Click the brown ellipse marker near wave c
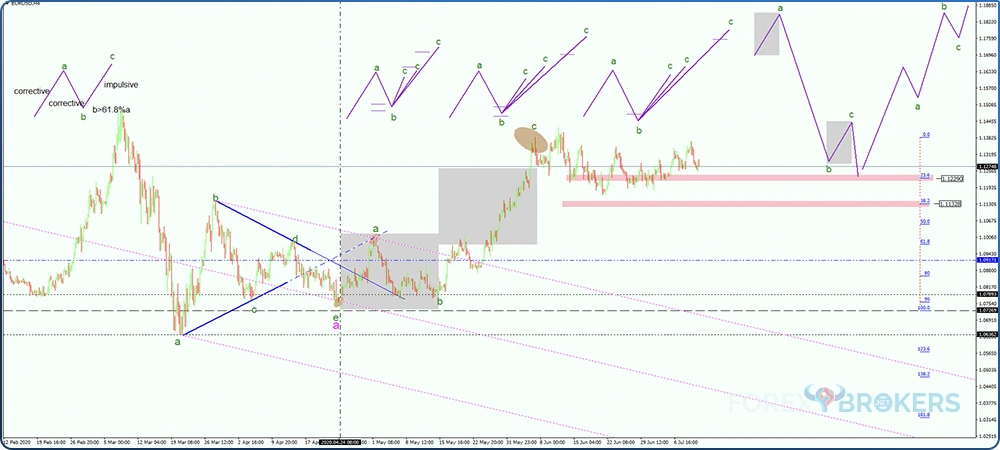This screenshot has height=450, width=1000. click(525, 139)
